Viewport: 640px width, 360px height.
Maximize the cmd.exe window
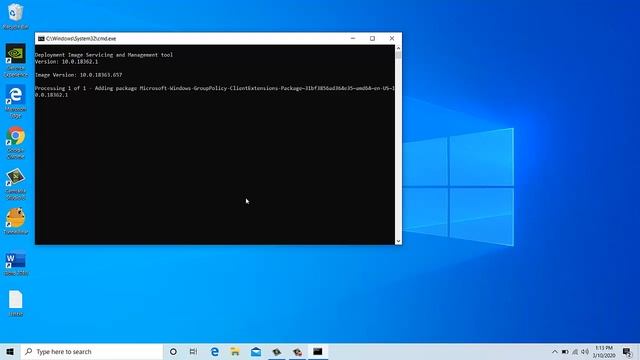coord(372,38)
